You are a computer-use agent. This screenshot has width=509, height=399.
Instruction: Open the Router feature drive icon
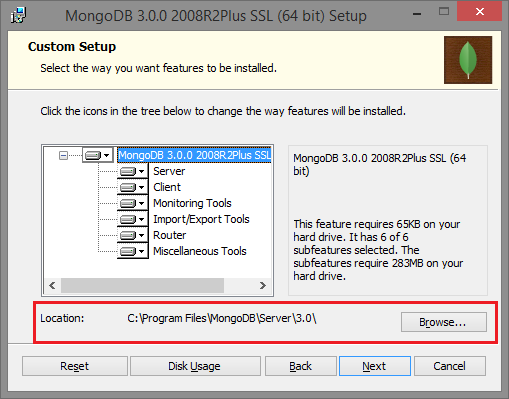[x=132, y=235]
